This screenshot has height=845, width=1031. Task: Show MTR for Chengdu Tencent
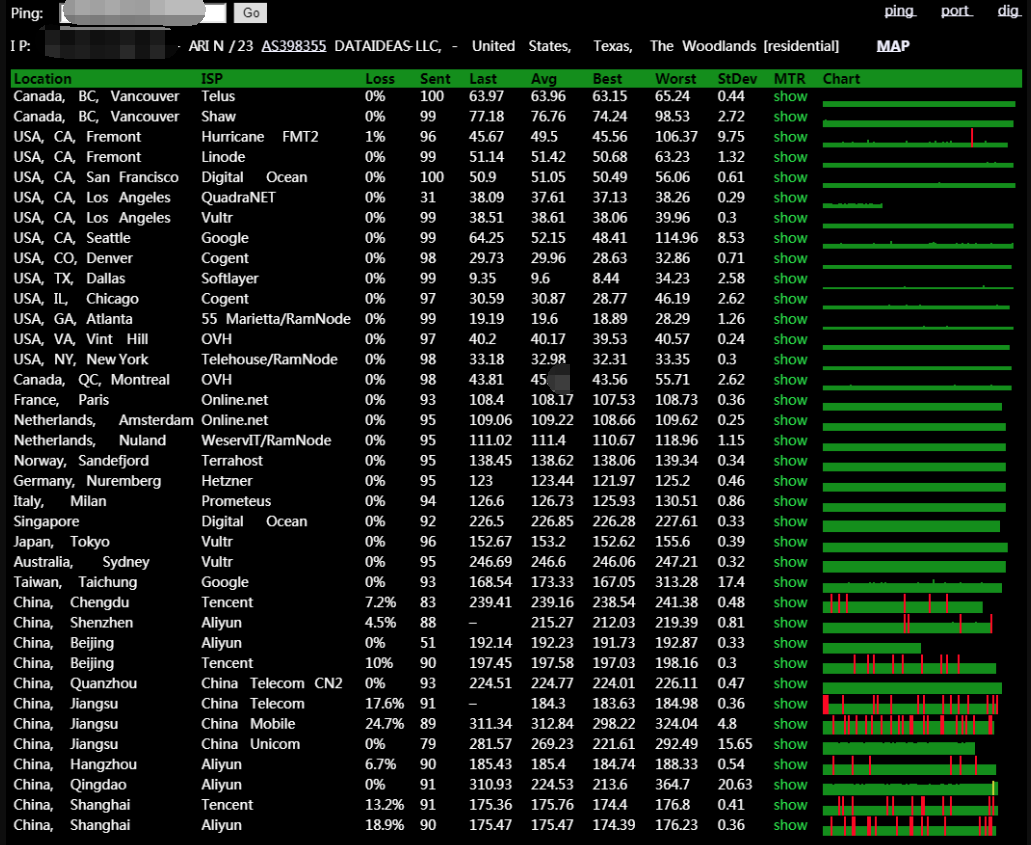pos(790,603)
